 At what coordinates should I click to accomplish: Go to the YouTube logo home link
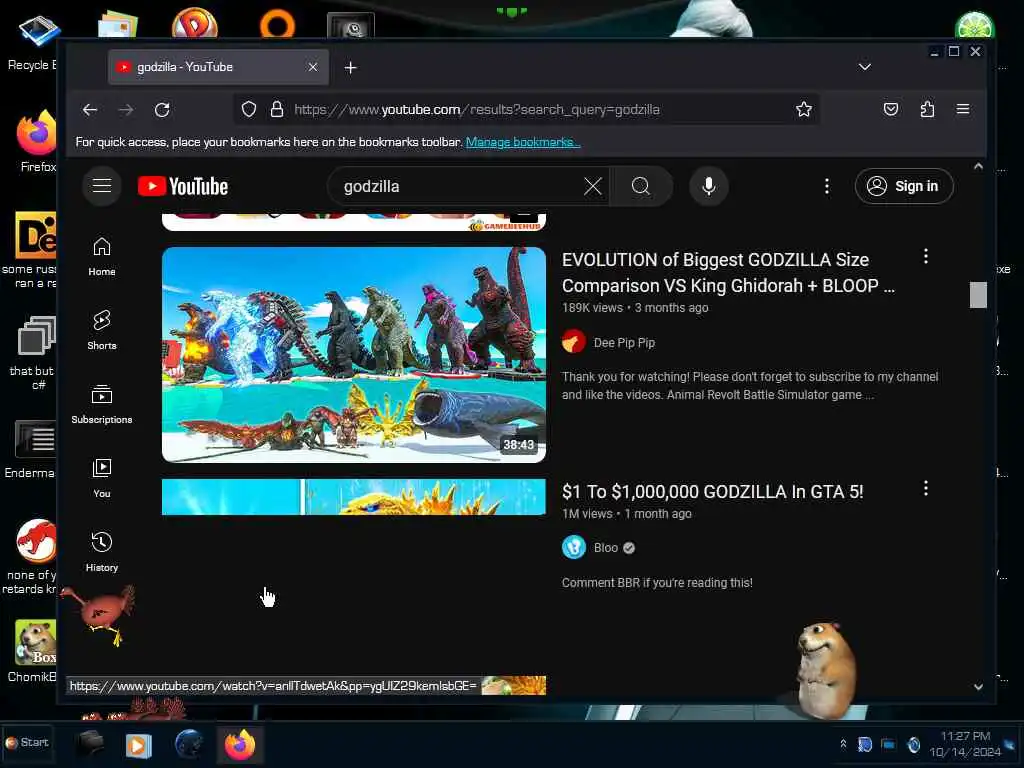tap(183, 187)
